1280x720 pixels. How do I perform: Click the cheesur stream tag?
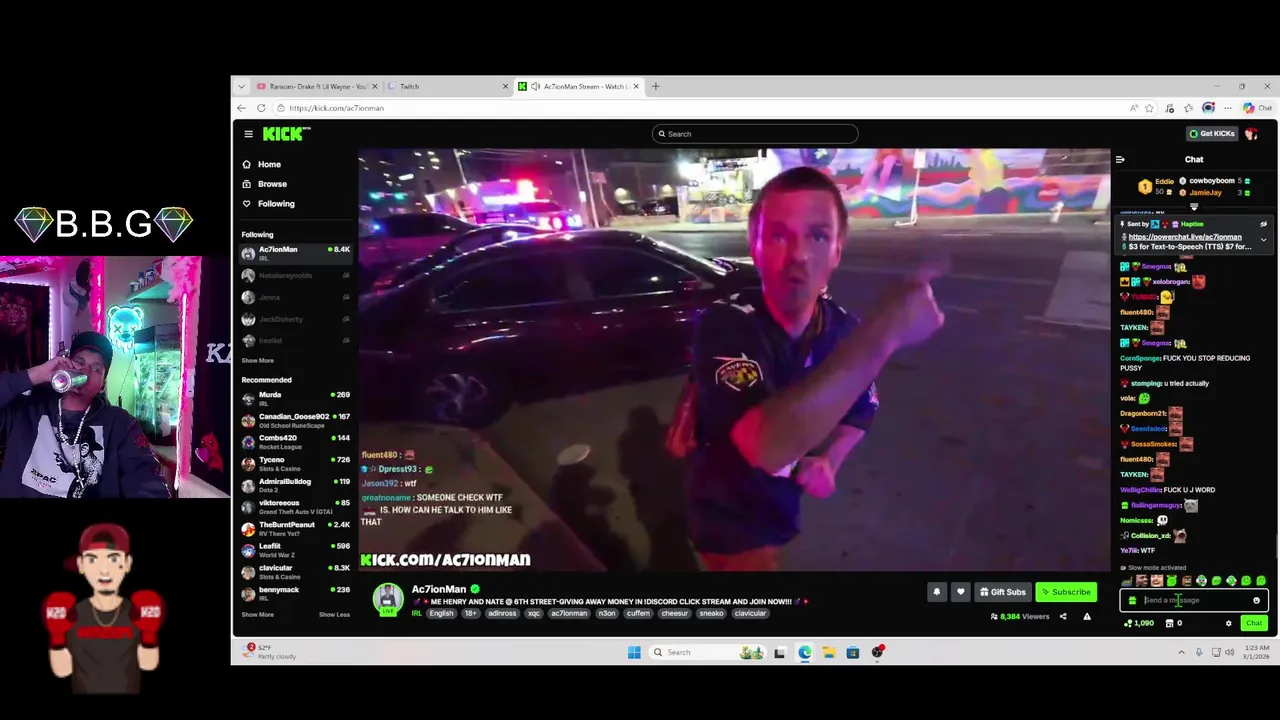pos(675,614)
